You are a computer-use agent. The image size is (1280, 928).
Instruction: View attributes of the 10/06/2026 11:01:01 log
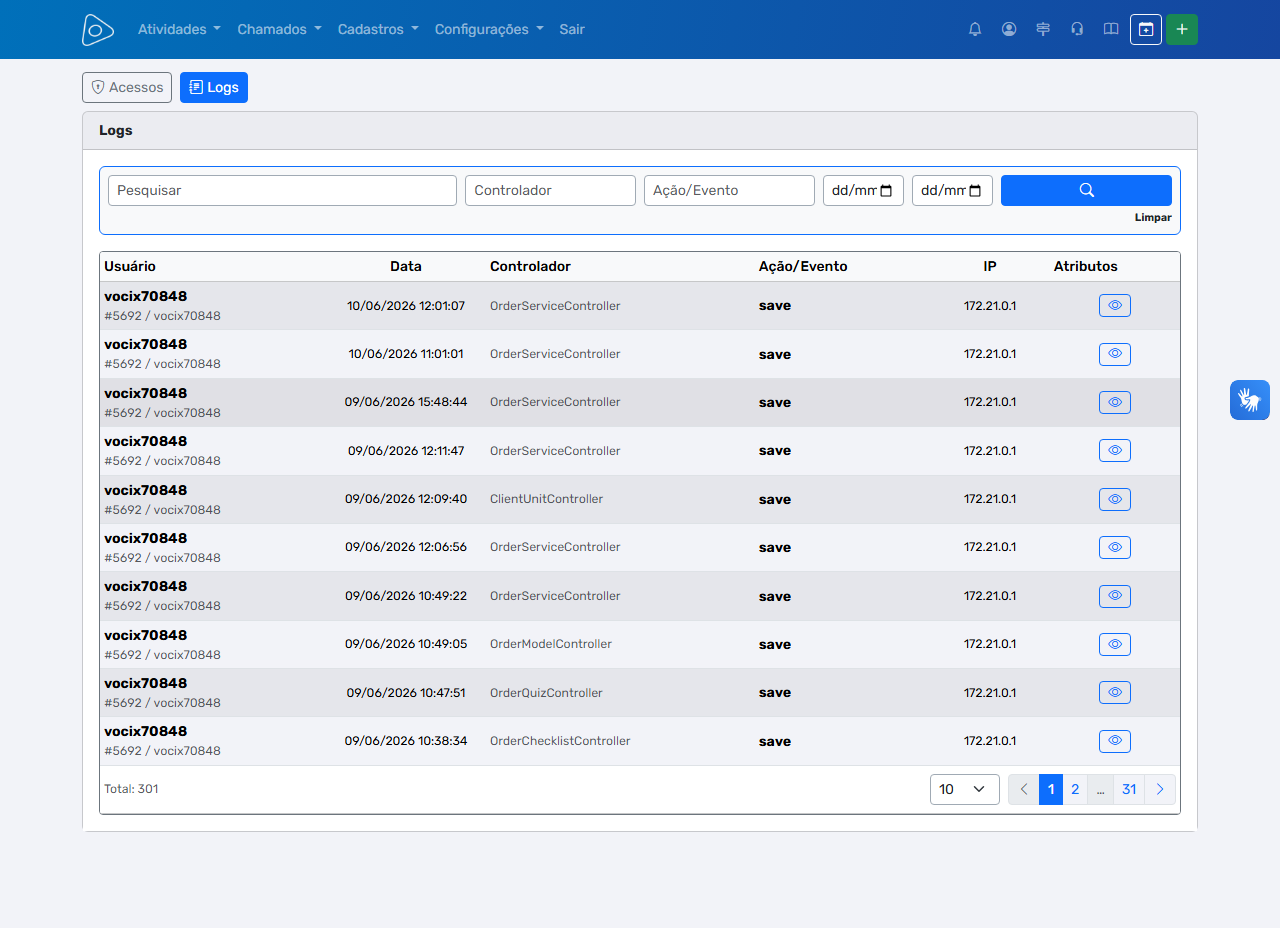click(1115, 354)
